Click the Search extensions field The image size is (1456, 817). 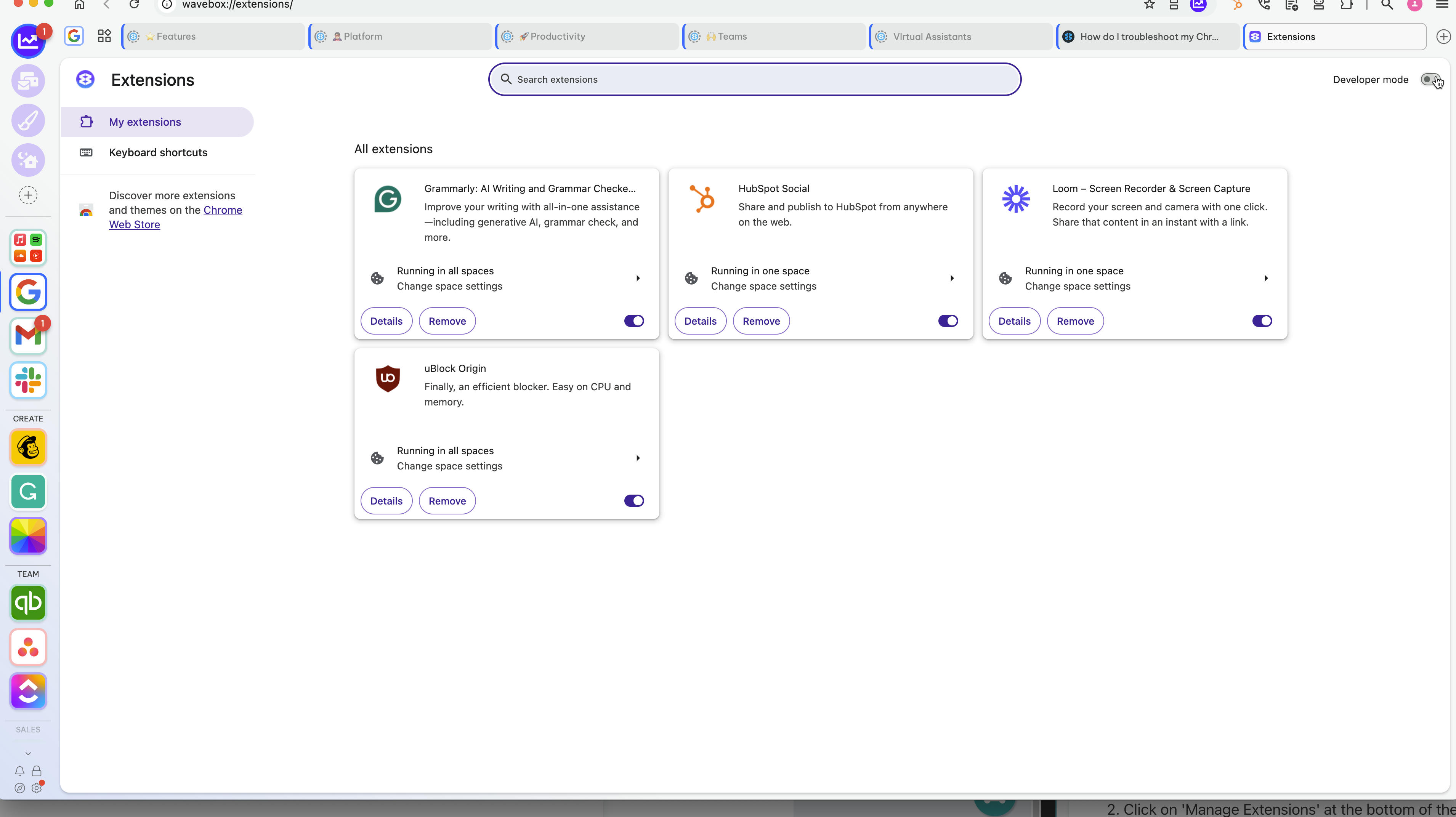(755, 80)
